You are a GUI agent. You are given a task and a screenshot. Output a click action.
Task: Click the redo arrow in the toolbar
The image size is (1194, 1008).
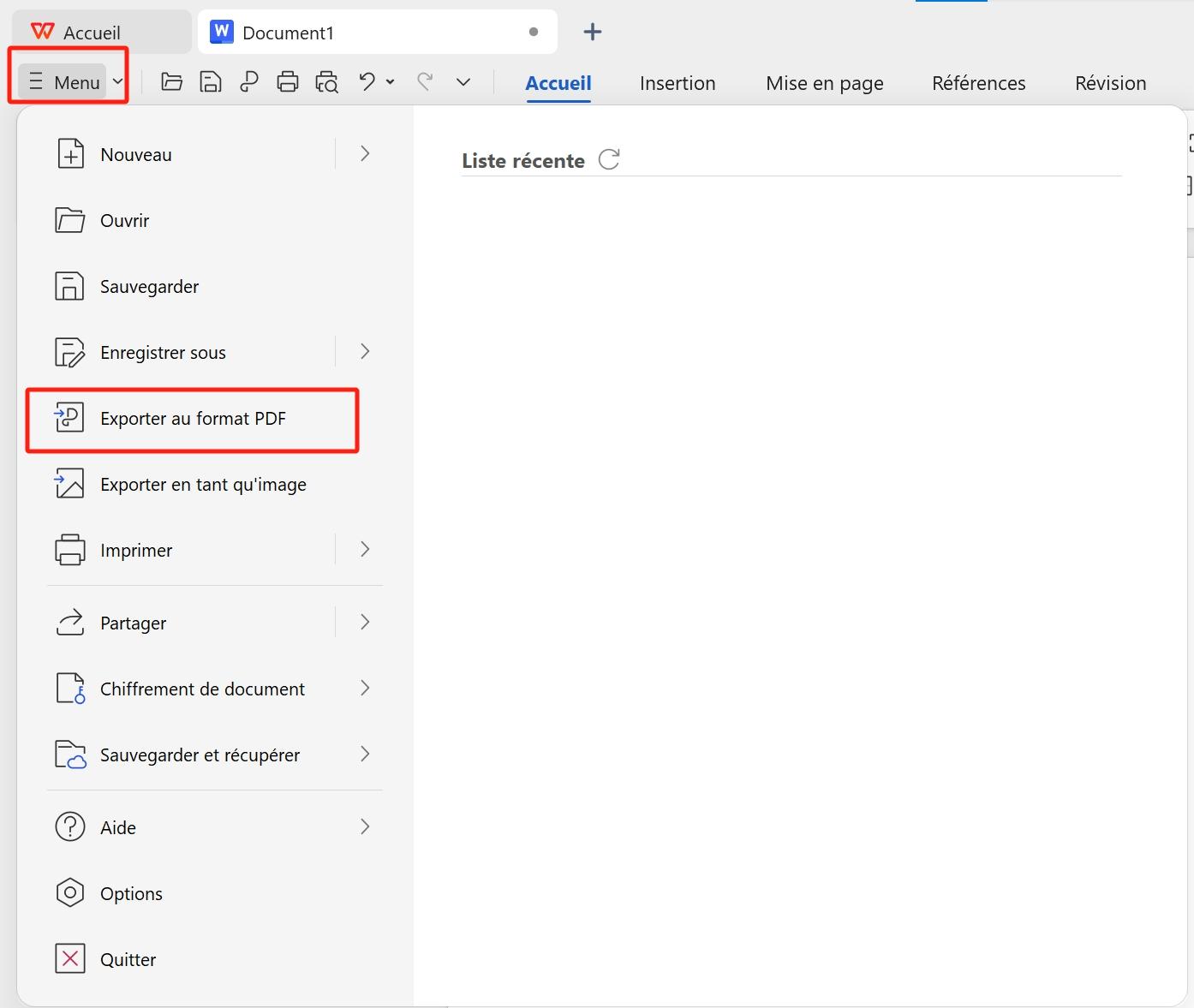424,81
